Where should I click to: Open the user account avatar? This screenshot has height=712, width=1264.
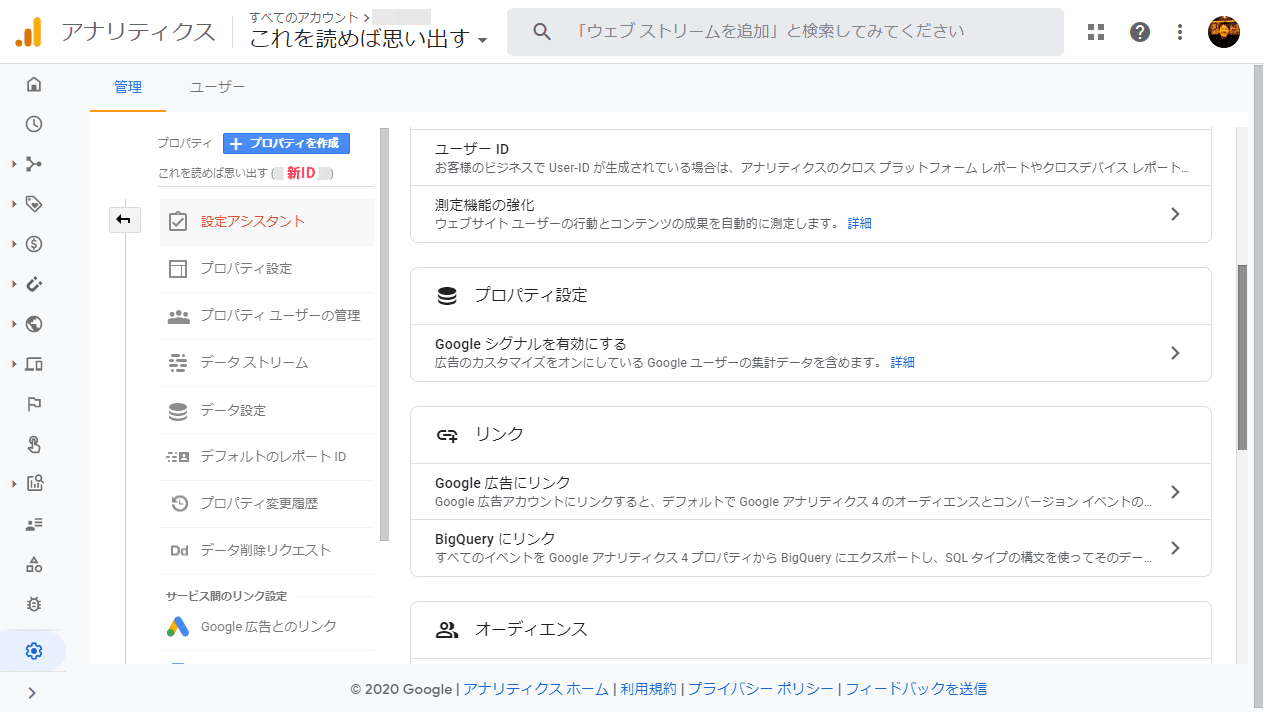1224,32
